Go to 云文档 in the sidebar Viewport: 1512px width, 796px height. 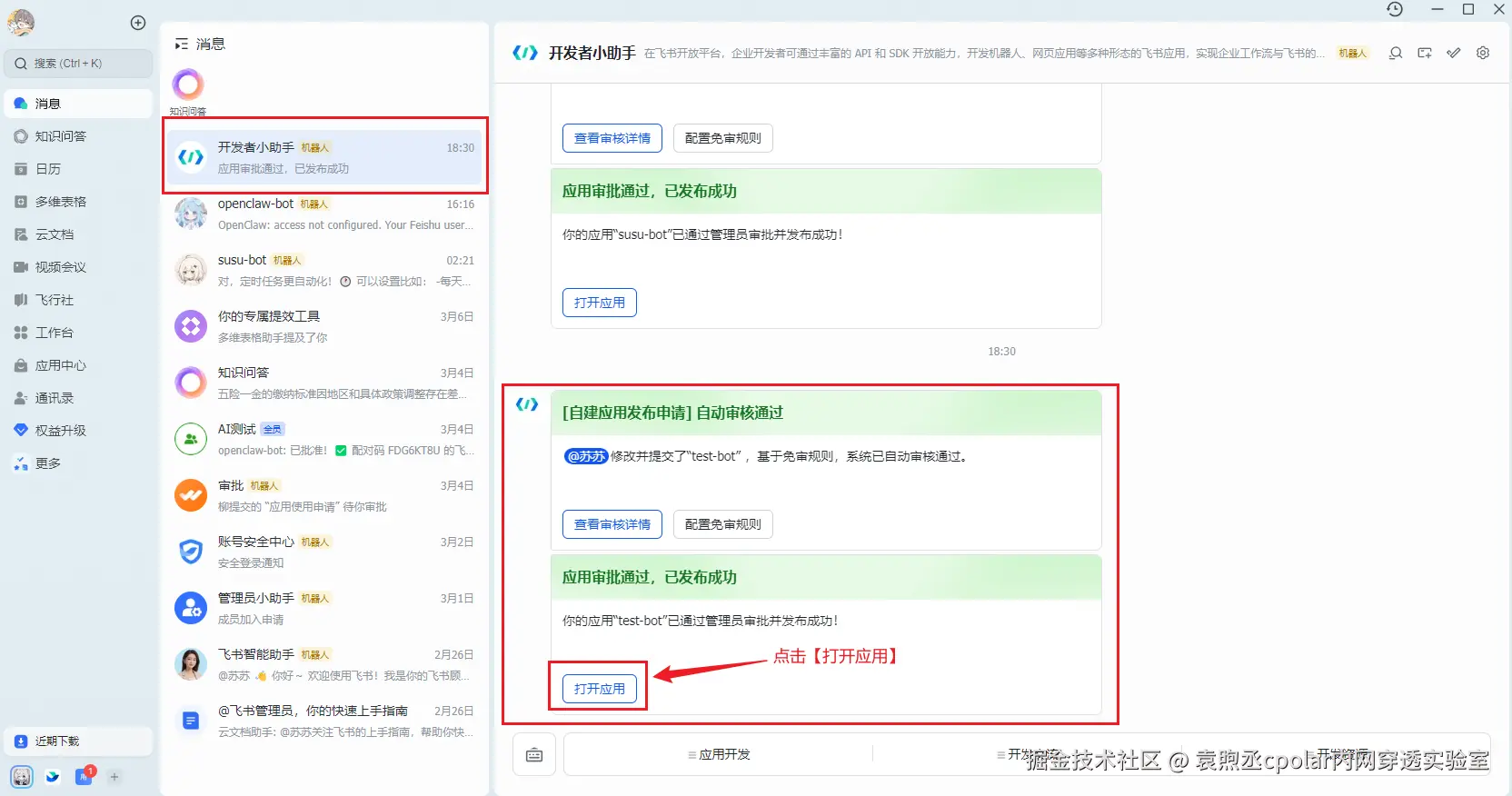coord(78,234)
